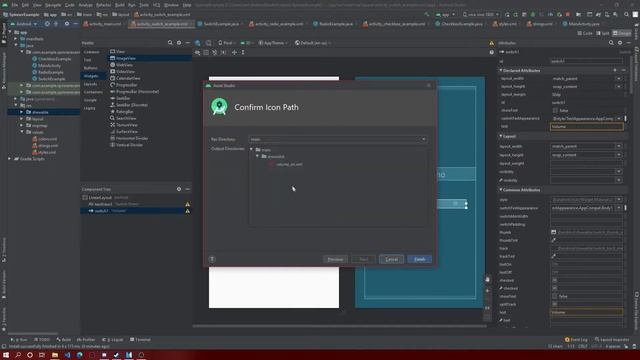This screenshot has height=360, width=640.
Task: Click the Search Everywhere magnifier in toolbar
Action: 626,14
